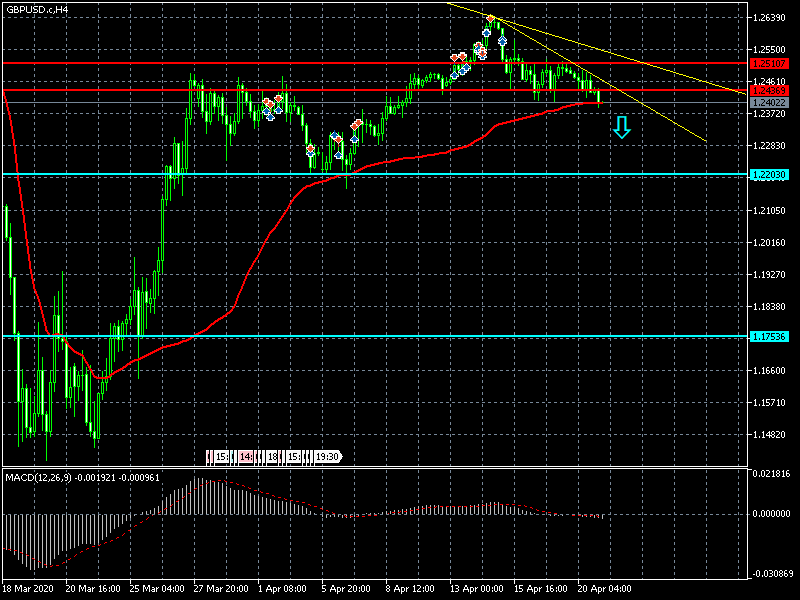Select the red 1.24369 price label
Screen dimensions: 800x600
pyautogui.click(x=769, y=91)
